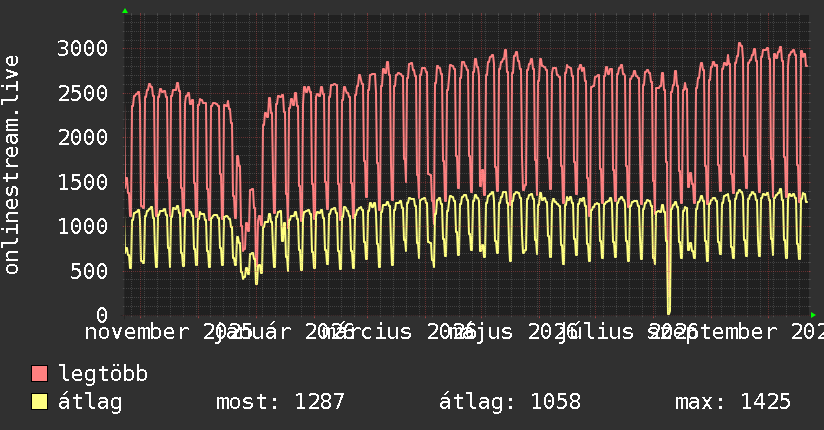Click the 'max: 1425' statistic
Image resolution: width=824 pixels, height=430 pixels.
[x=733, y=402]
